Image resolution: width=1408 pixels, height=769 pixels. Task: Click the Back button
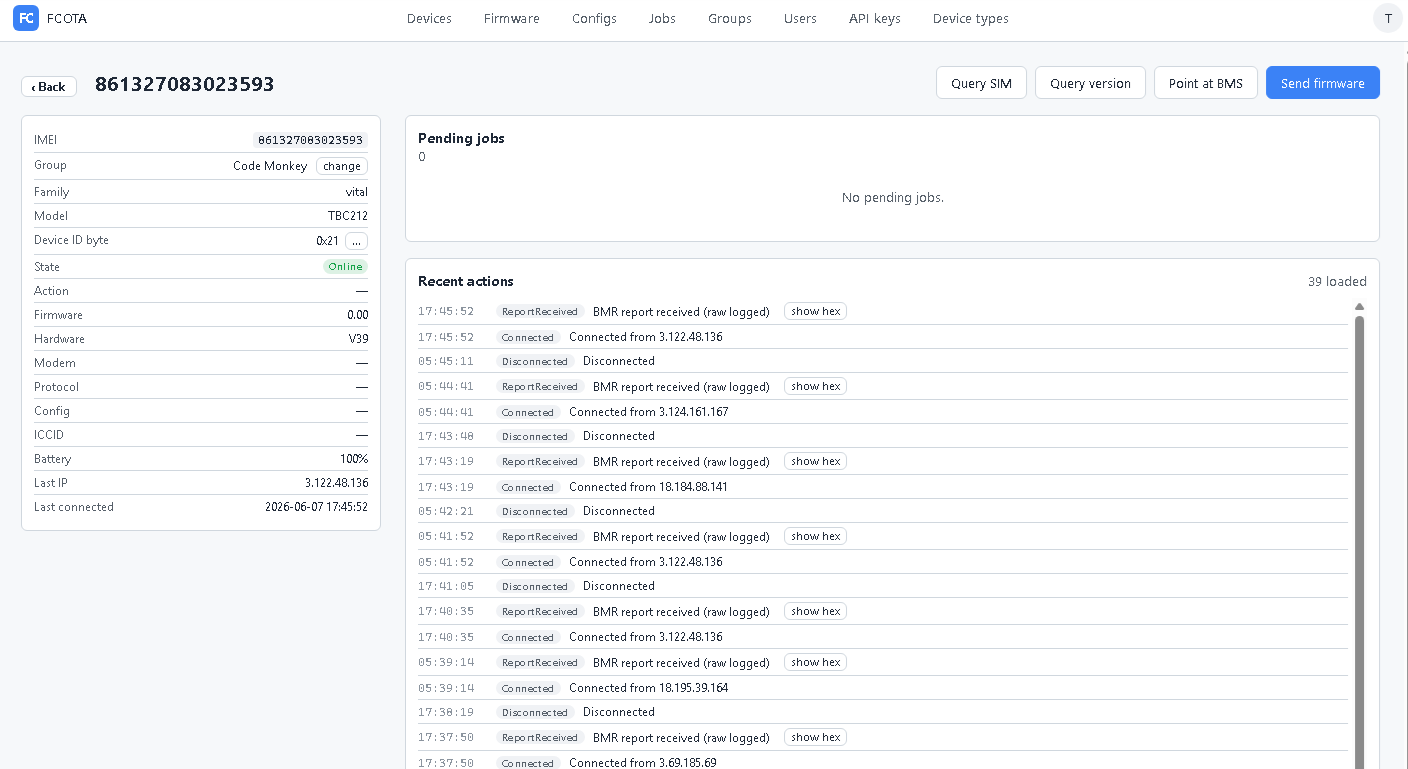(49, 86)
